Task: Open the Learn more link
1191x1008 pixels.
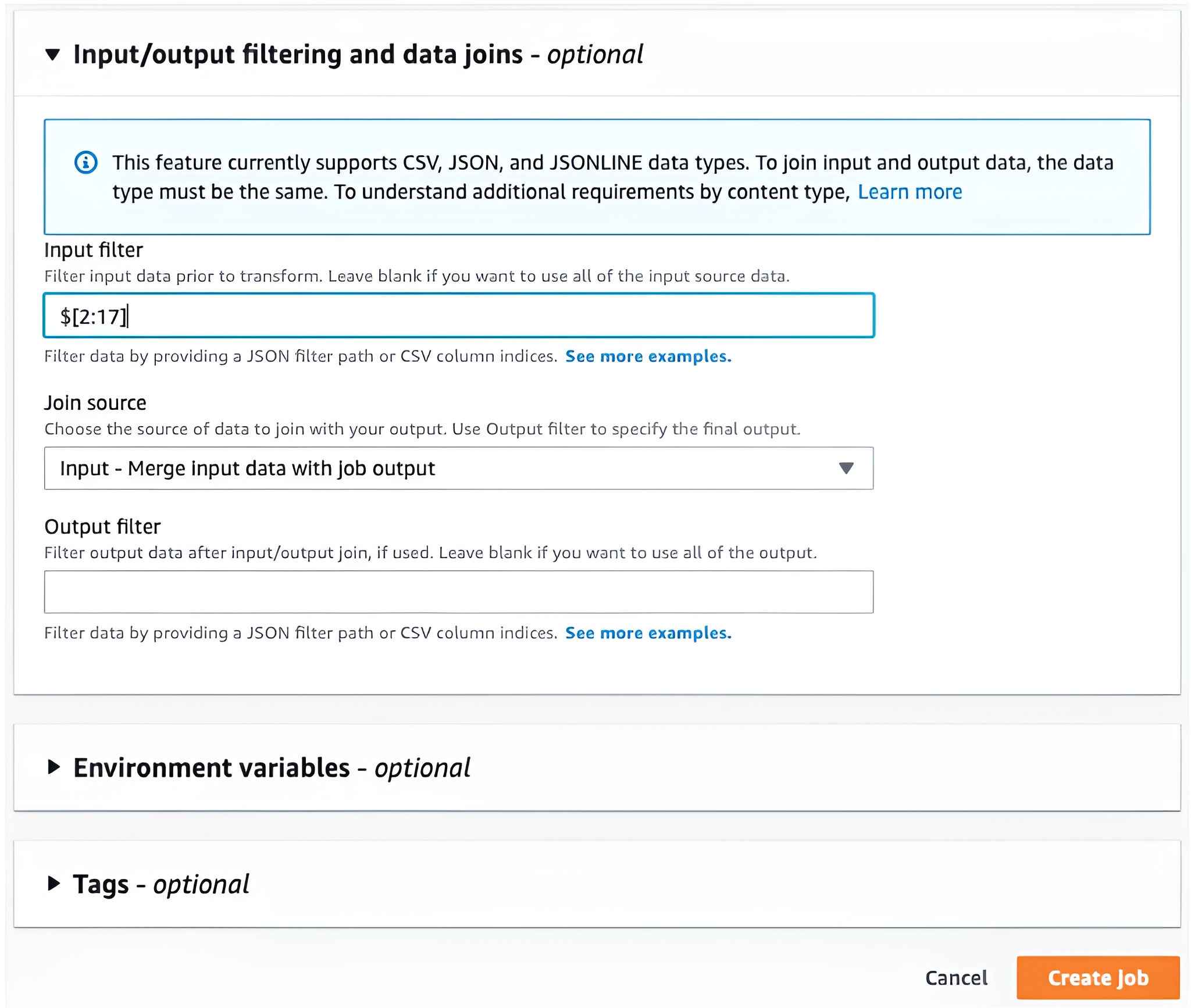Action: (909, 192)
